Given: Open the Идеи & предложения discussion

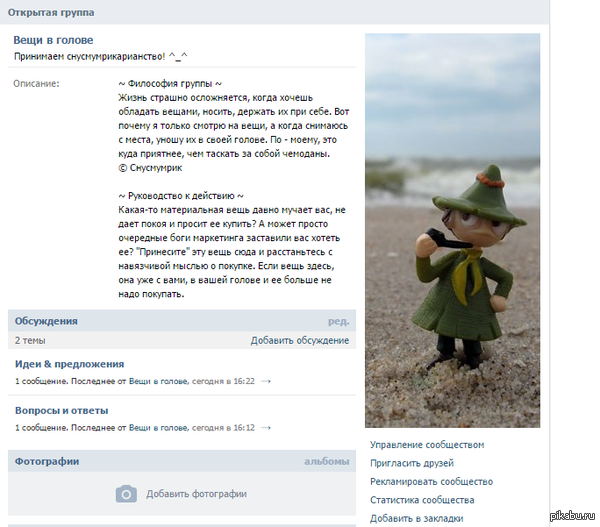Looking at the screenshot, I should (69, 364).
